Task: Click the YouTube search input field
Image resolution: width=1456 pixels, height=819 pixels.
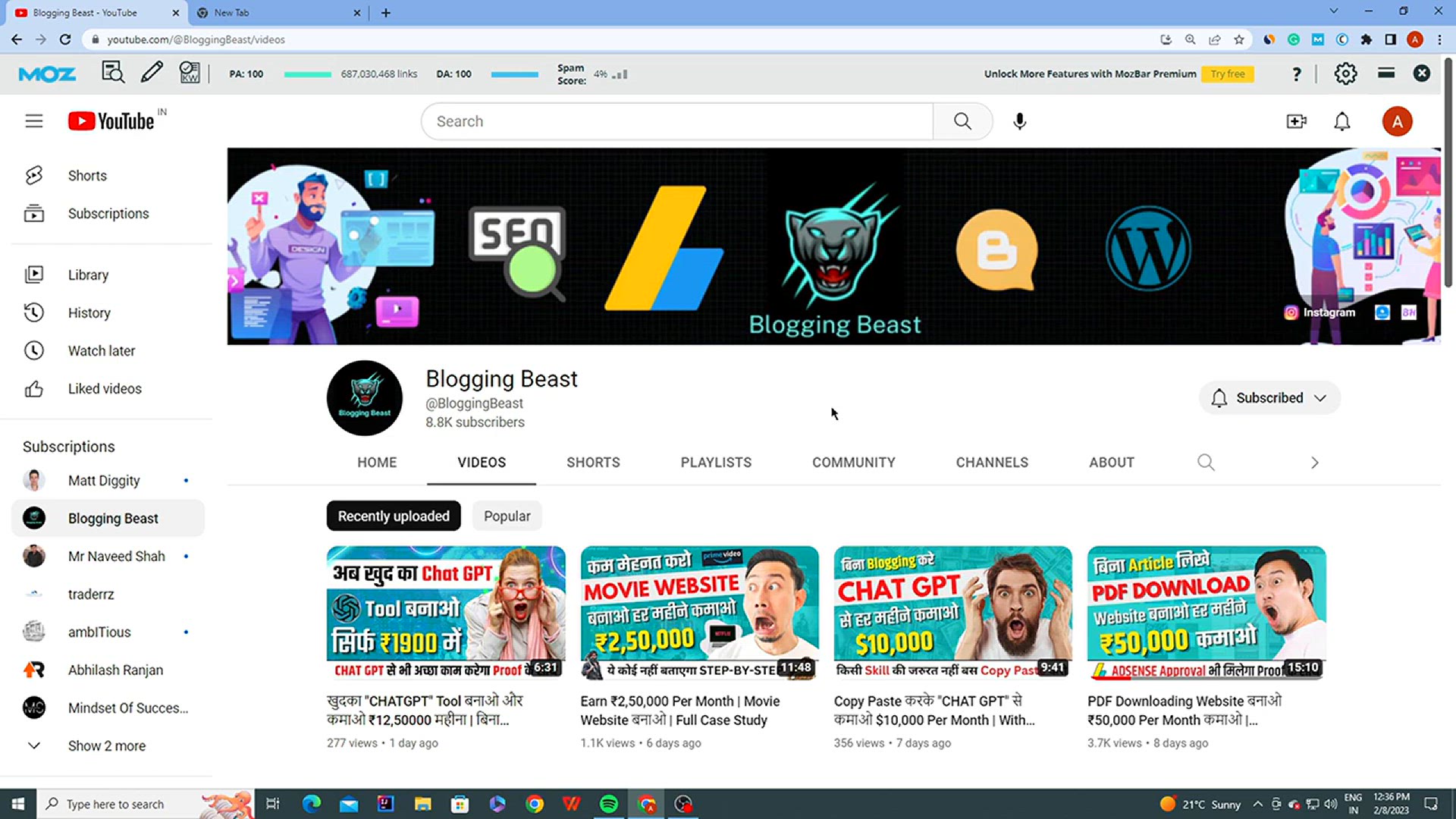Action: [x=676, y=121]
